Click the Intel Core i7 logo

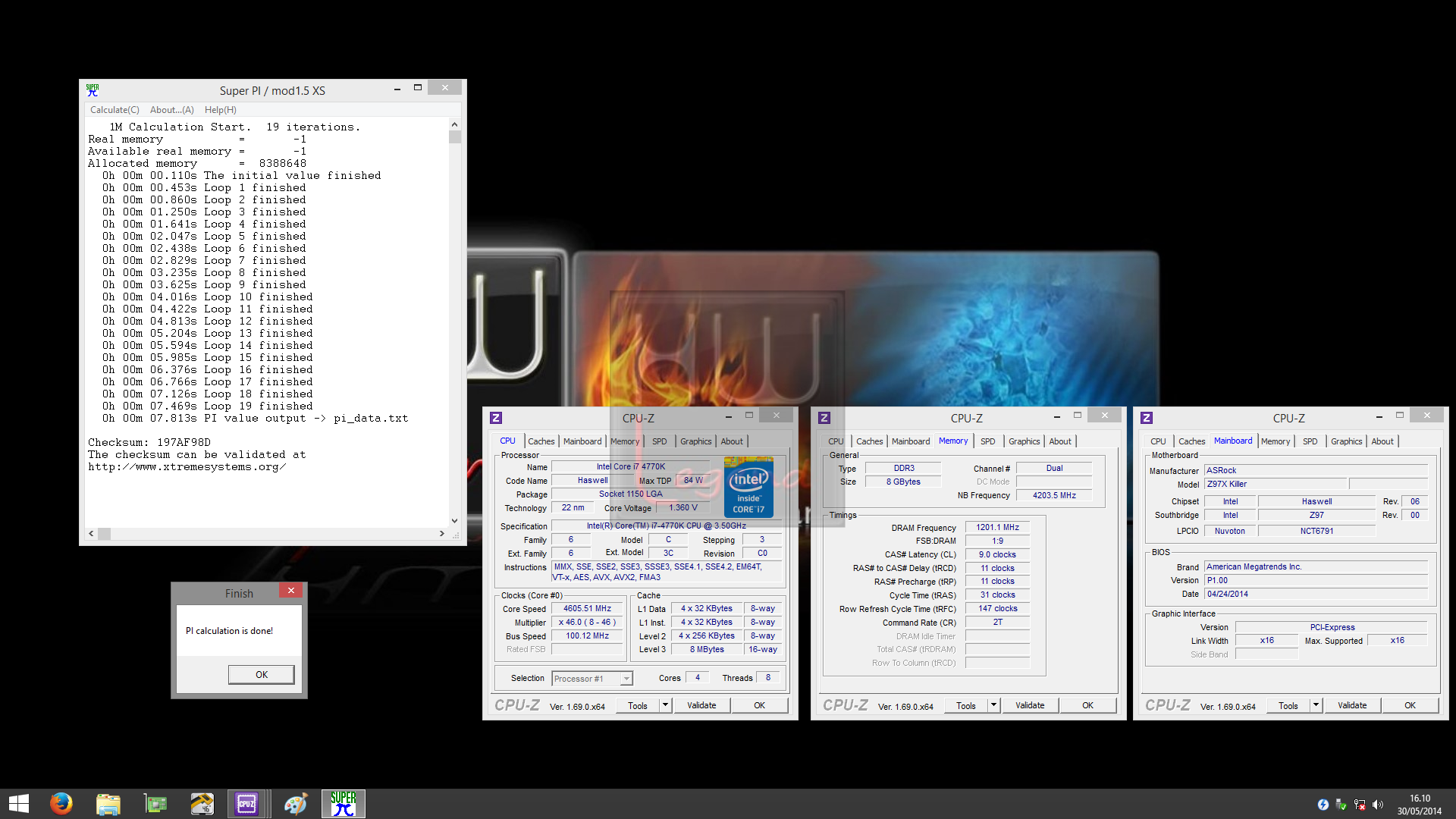[748, 488]
